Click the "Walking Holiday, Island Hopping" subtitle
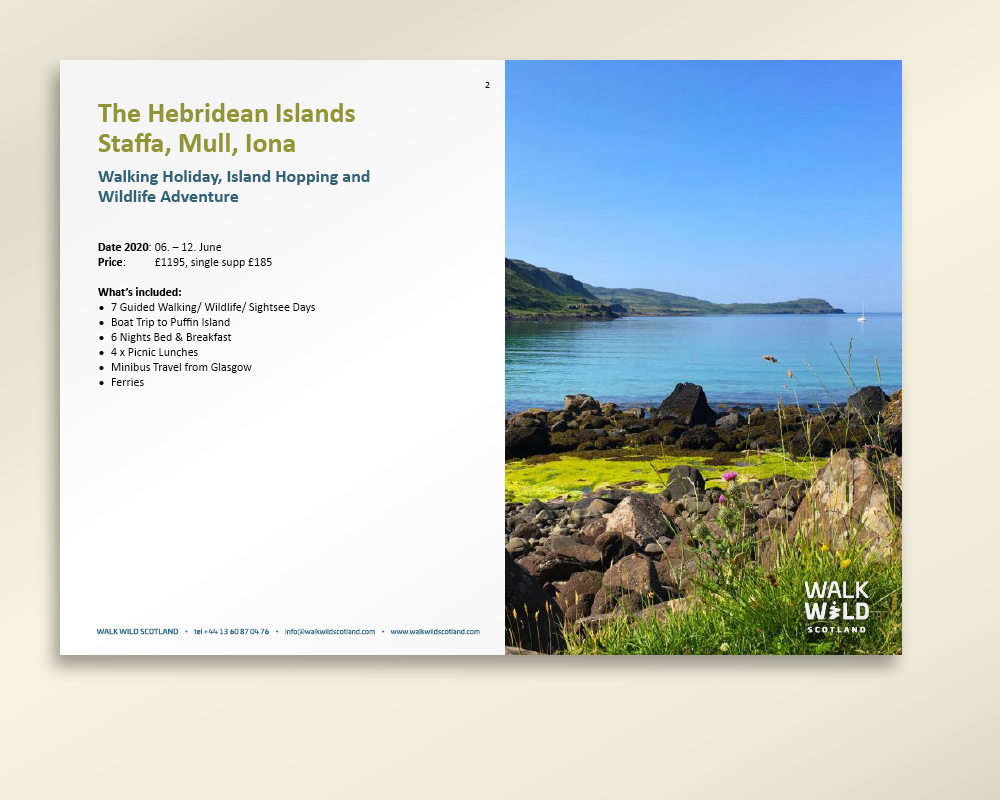The width and height of the screenshot is (1000, 800). pyautogui.click(x=233, y=177)
